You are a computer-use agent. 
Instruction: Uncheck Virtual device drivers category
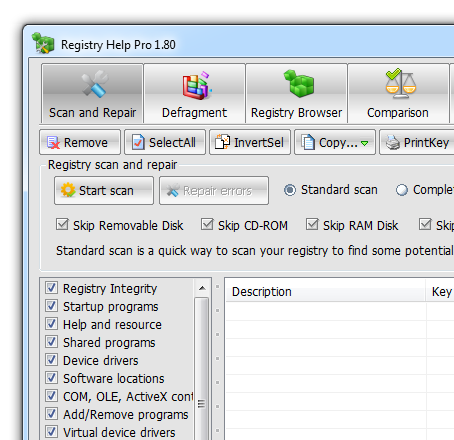click(51, 432)
